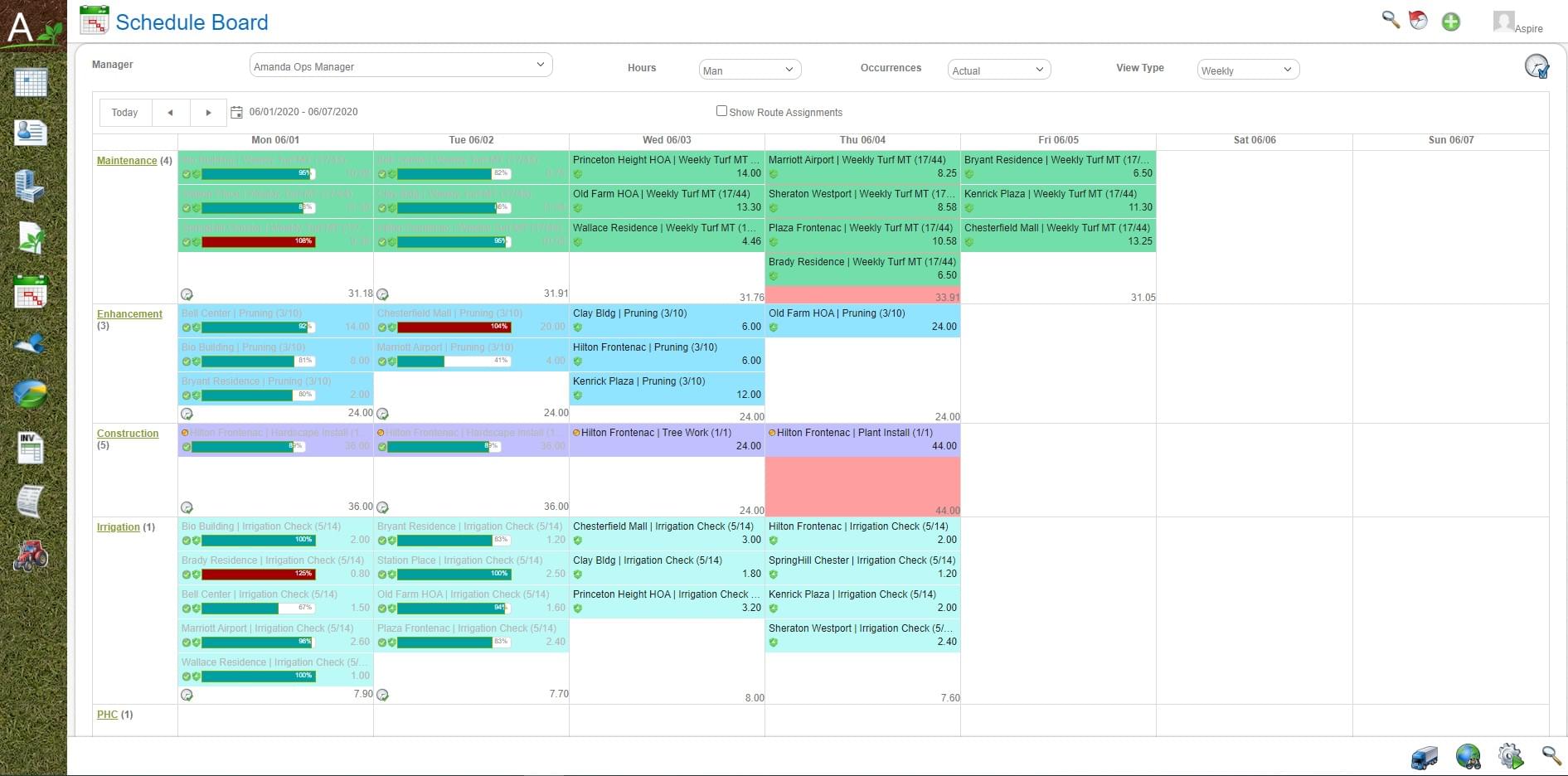Click orange dot on Hilton Frontenac Plant Install
This screenshot has height=776, width=1568.
(772, 433)
